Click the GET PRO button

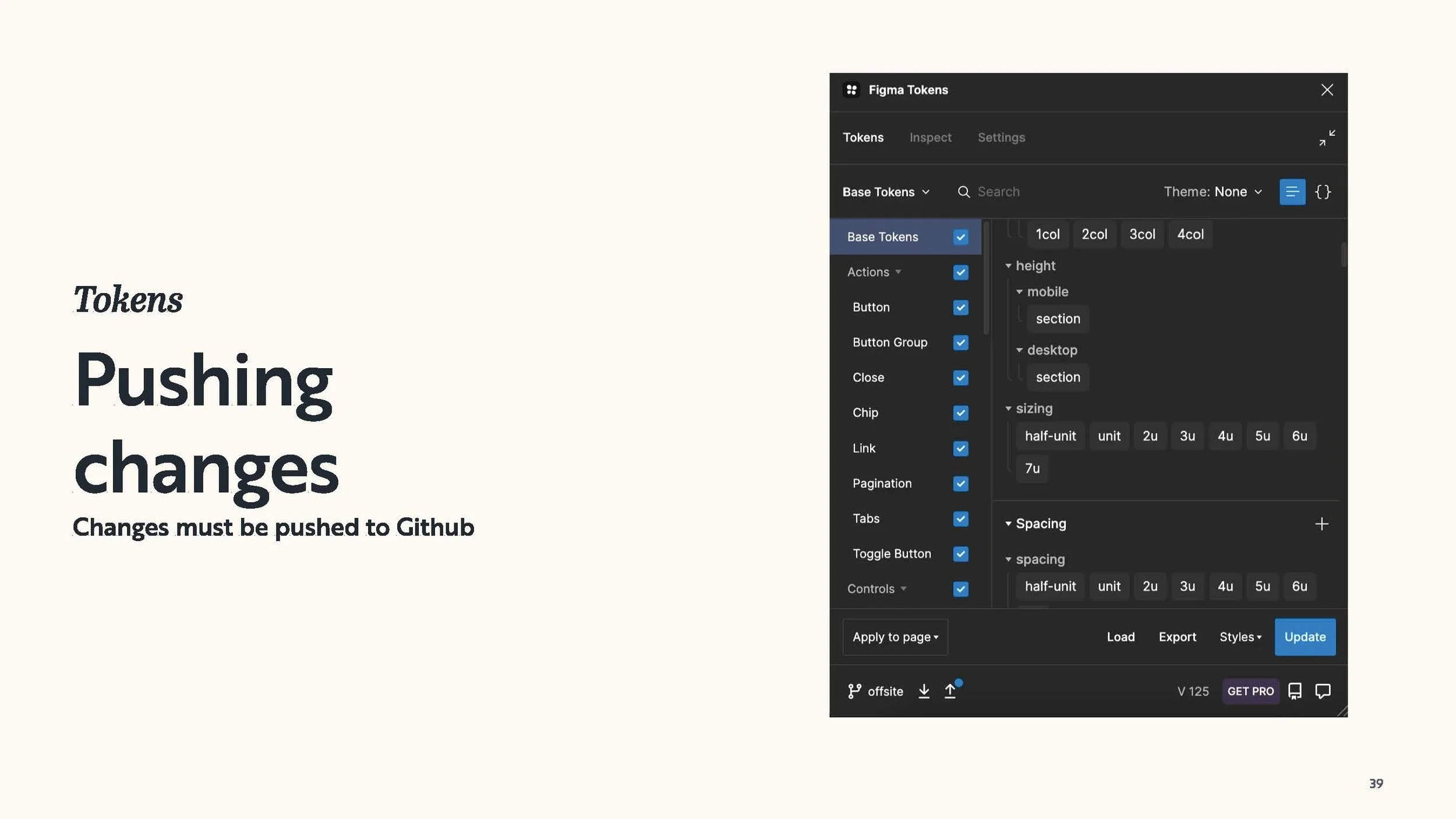(x=1250, y=691)
